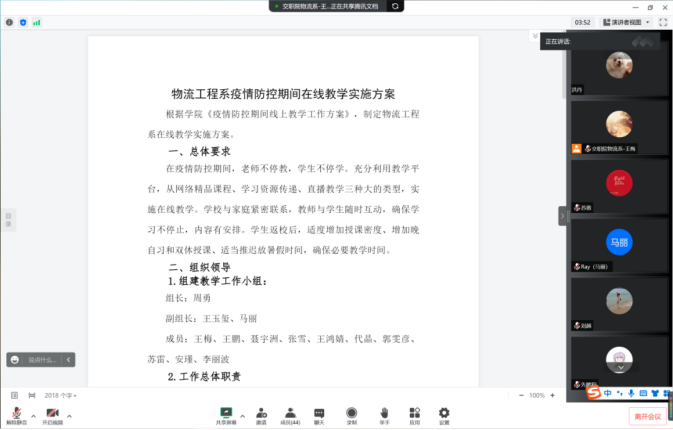Start recording the meeting

(351, 412)
